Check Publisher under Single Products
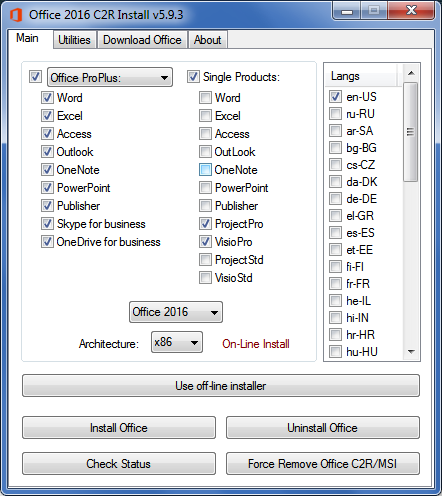 [205, 206]
